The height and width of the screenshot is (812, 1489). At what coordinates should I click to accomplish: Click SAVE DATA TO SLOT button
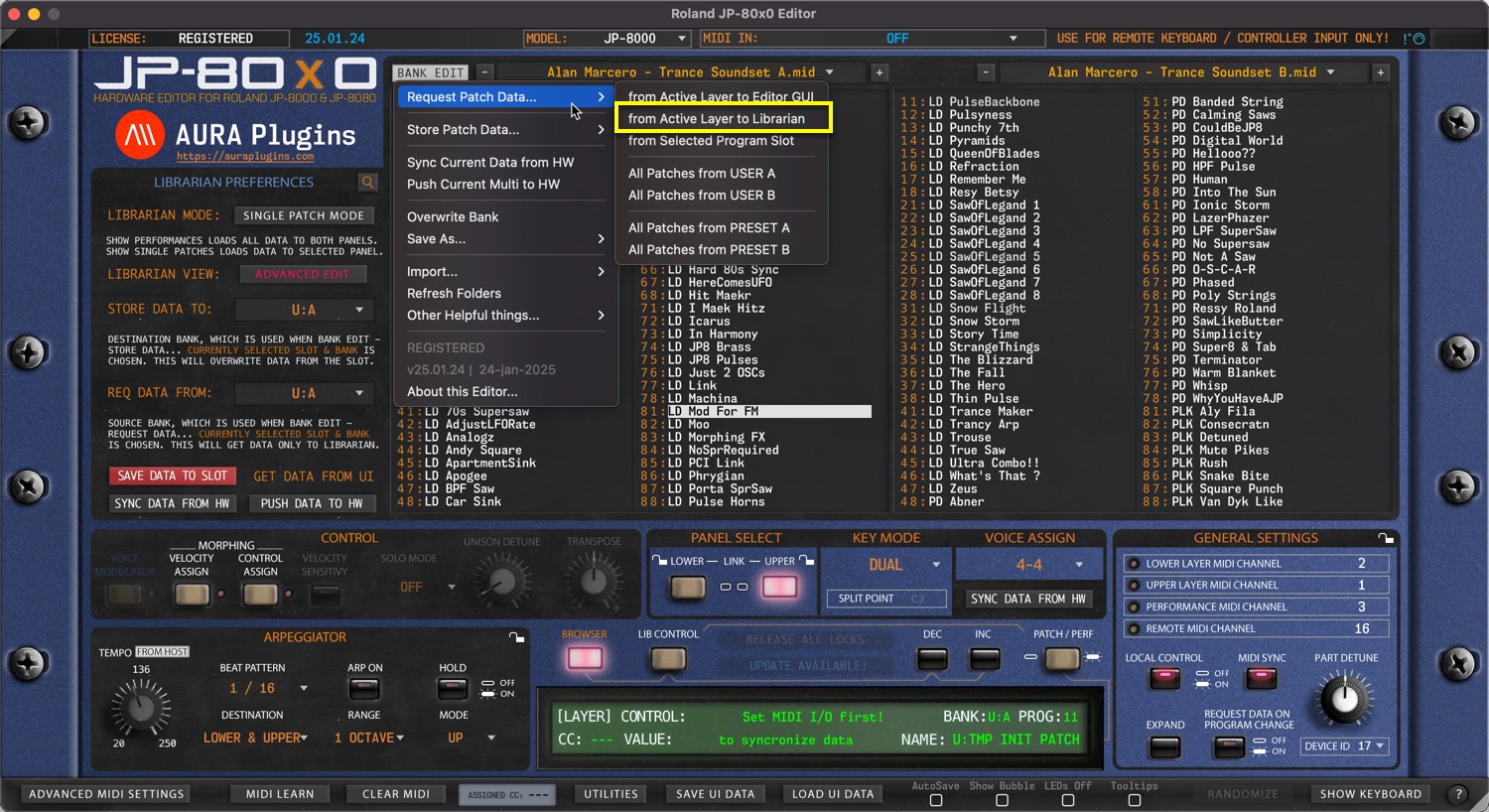tap(173, 476)
